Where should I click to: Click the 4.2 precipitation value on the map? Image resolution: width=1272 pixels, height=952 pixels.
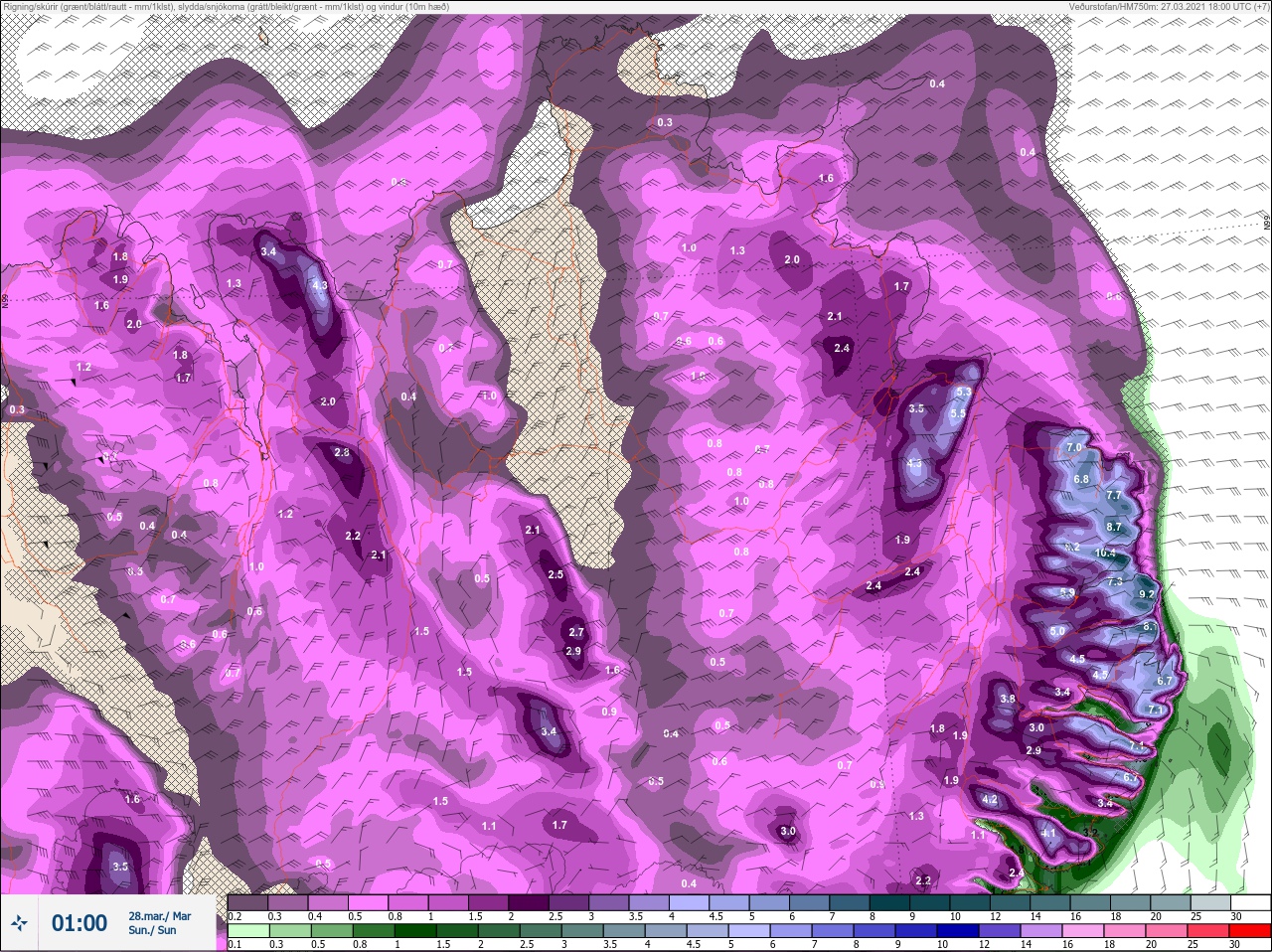pyautogui.click(x=989, y=799)
